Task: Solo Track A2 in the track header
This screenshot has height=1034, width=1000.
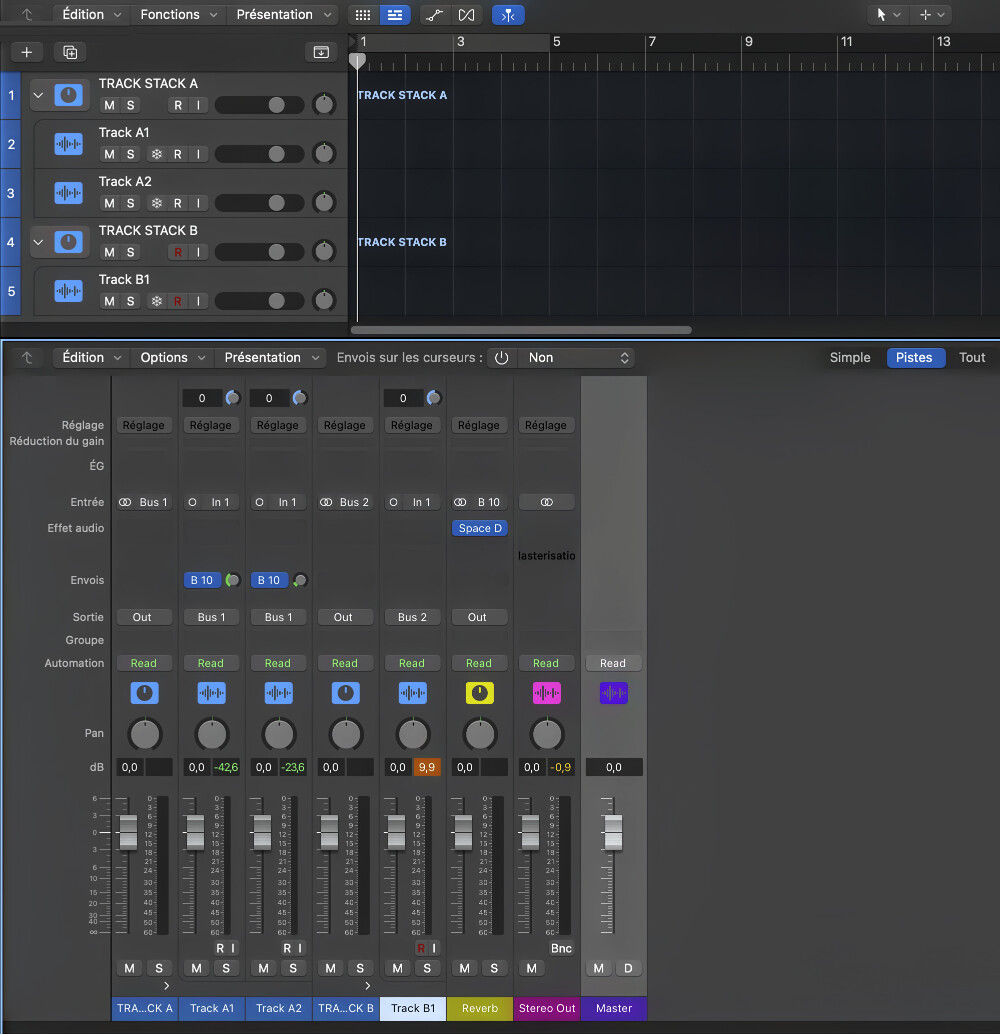Action: [130, 203]
